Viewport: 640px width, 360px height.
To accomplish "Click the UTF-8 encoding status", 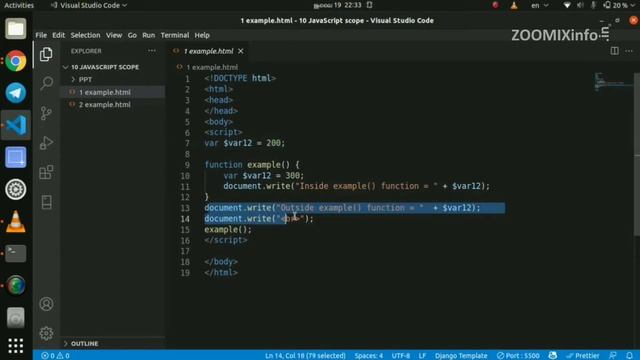I will [401, 356].
